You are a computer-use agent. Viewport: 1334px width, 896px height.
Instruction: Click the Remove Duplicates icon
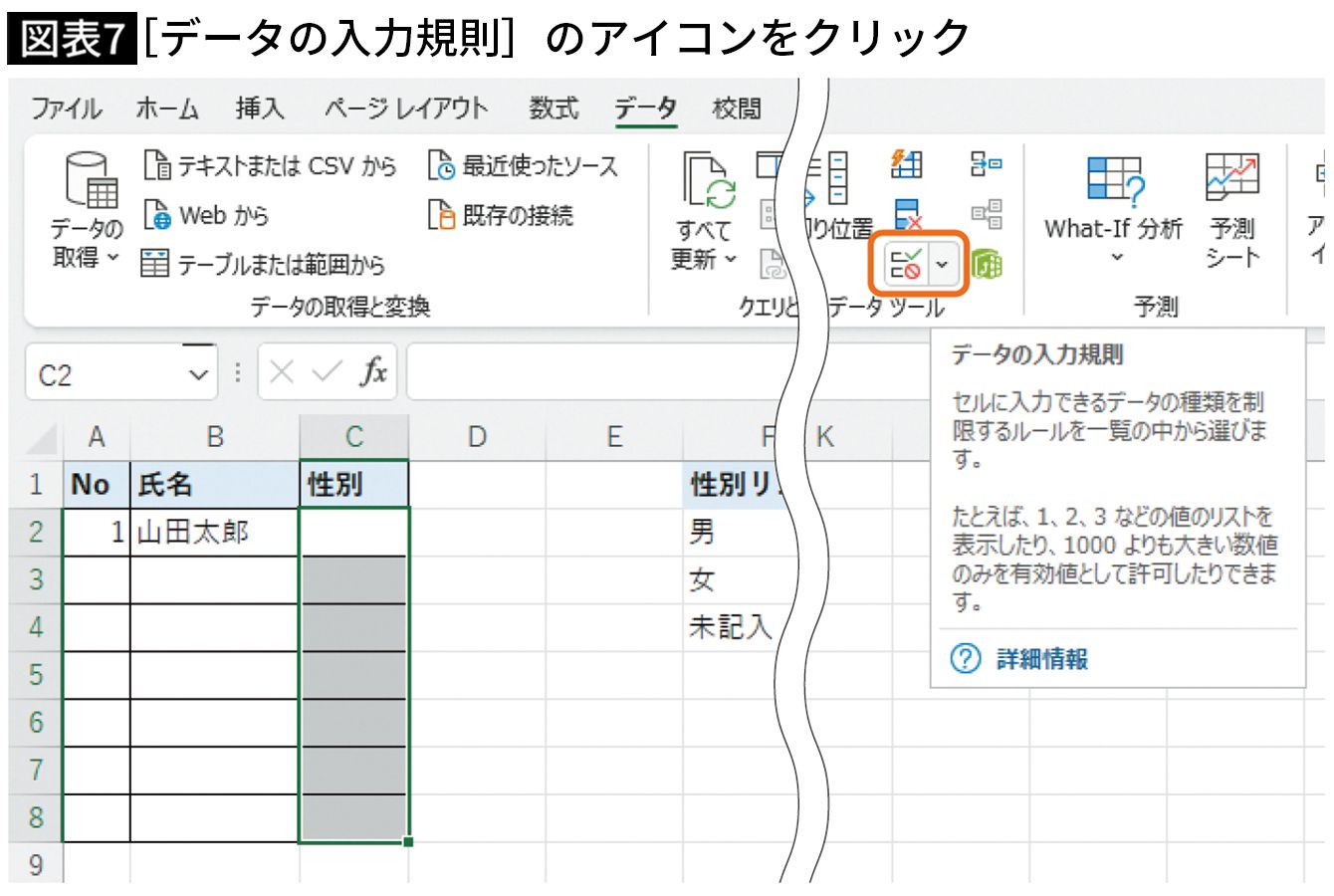[907, 214]
